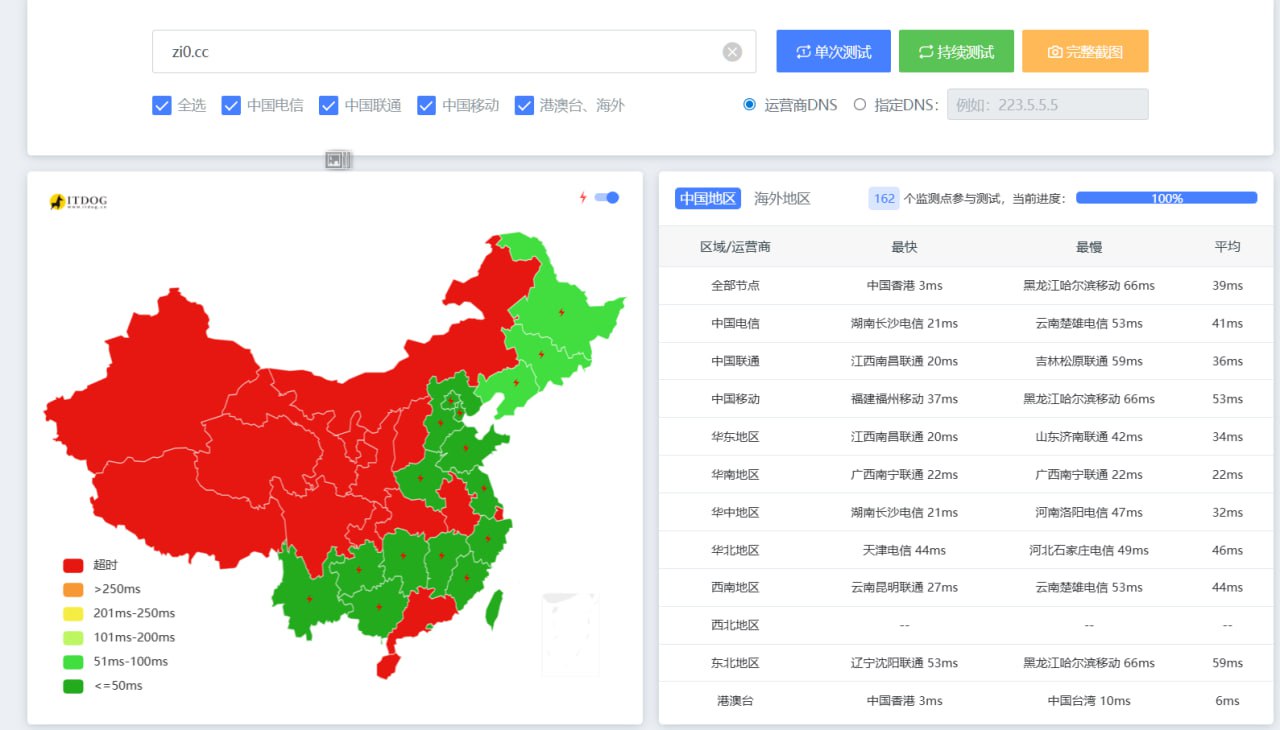Click the red 超时 legend swatch

(x=73, y=565)
